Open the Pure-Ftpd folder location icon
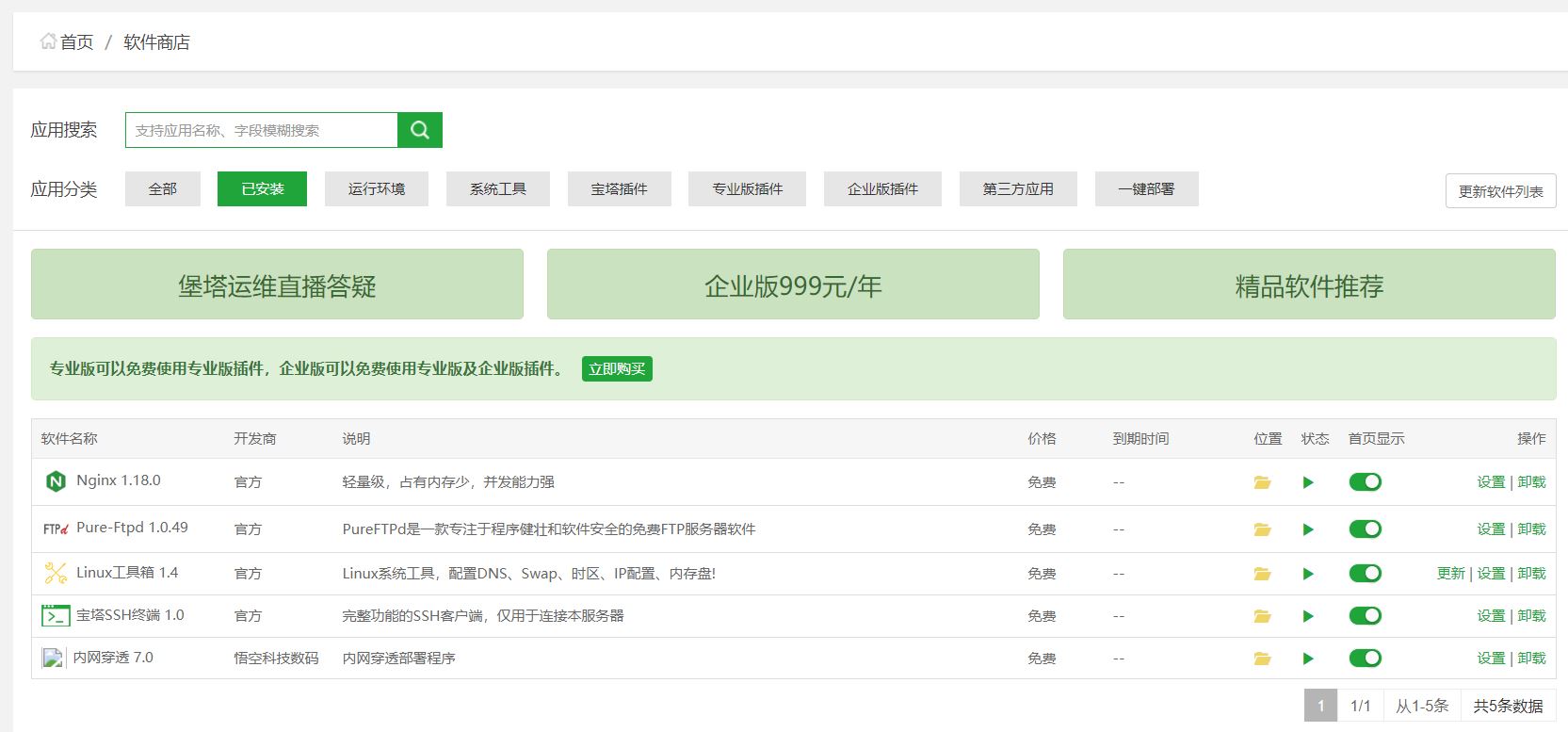 pos(1262,529)
